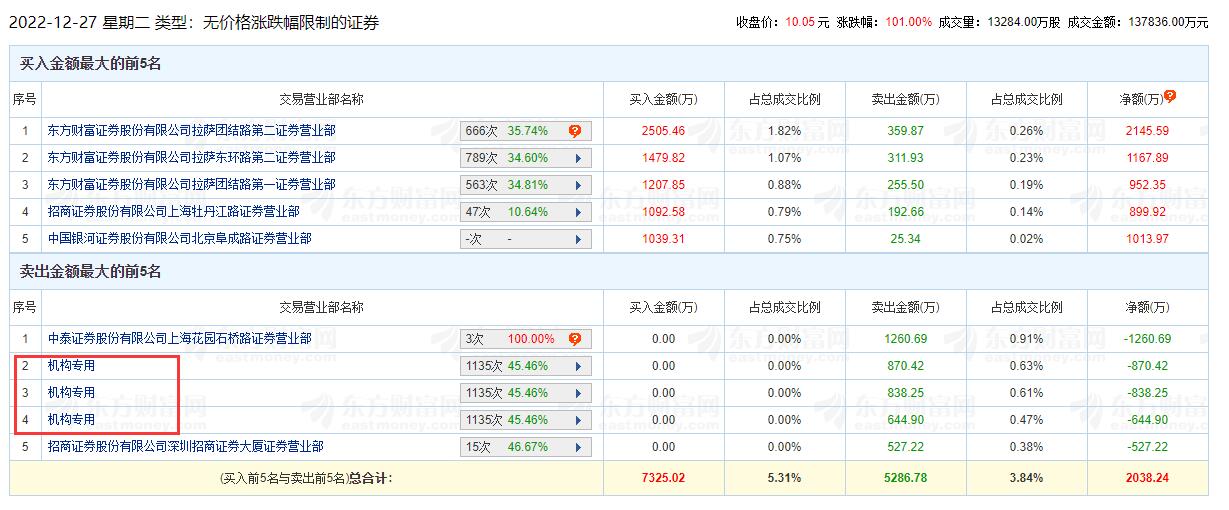Click arrow for 机构专用 in sell row 4
The image size is (1229, 510).
[577, 420]
